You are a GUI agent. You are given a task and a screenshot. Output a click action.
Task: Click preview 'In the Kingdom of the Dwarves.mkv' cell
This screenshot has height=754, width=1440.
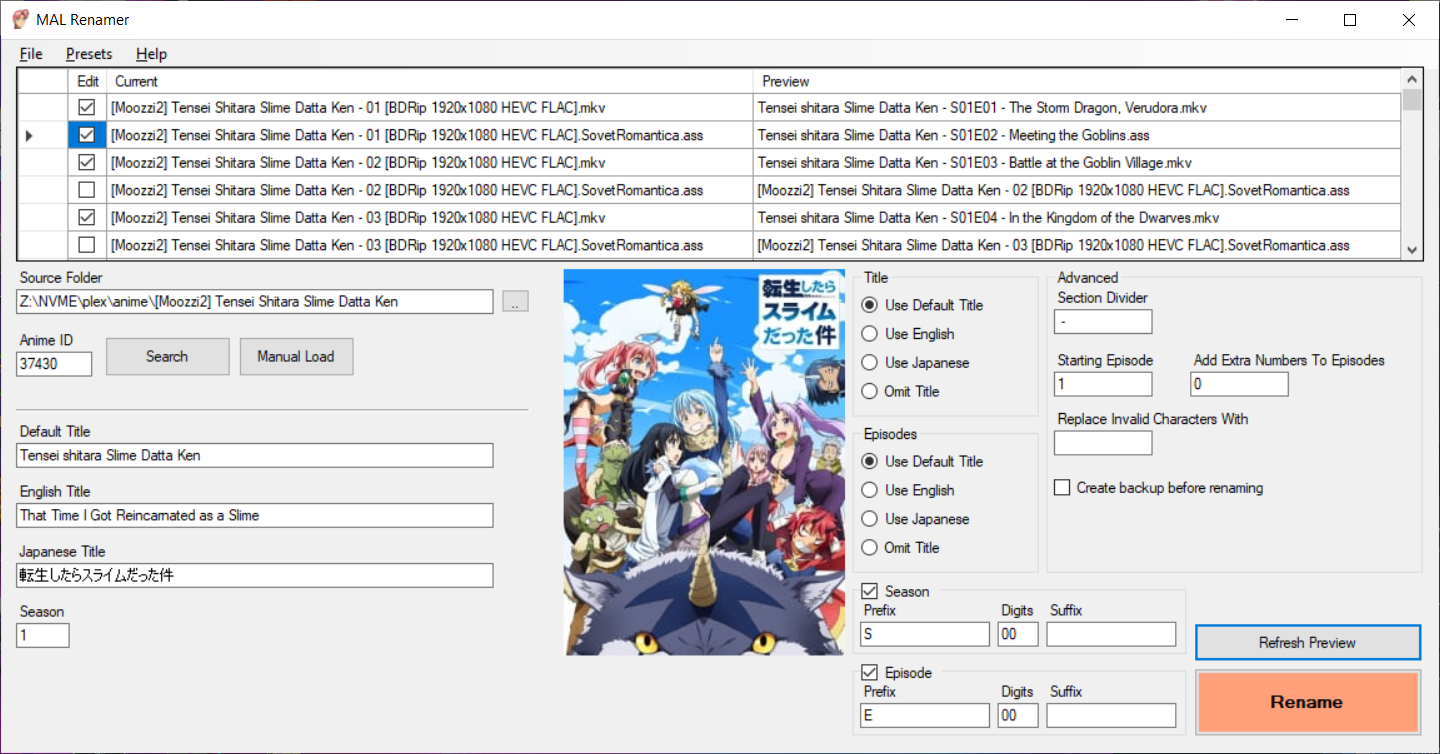coord(1077,217)
